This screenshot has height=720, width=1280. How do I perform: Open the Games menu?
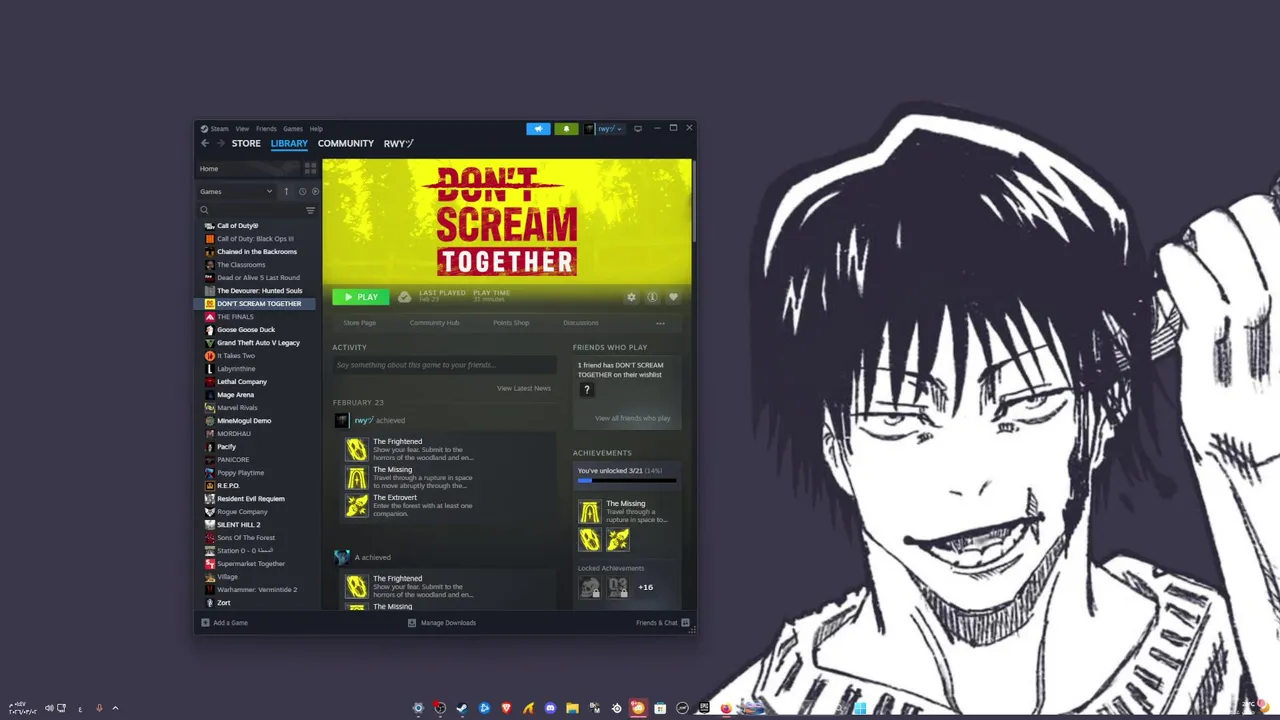click(292, 128)
